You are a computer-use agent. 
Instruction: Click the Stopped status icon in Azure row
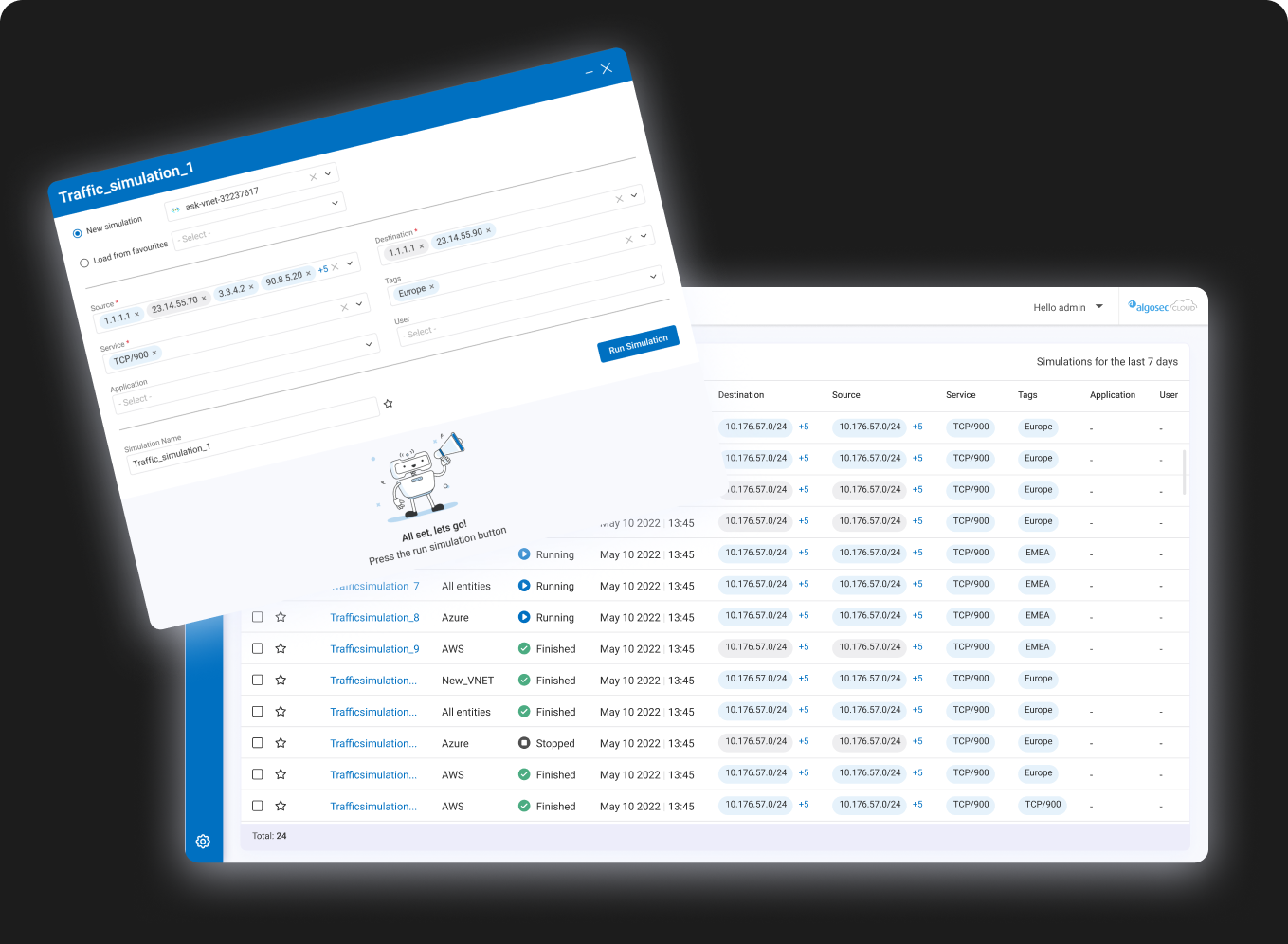click(x=524, y=743)
